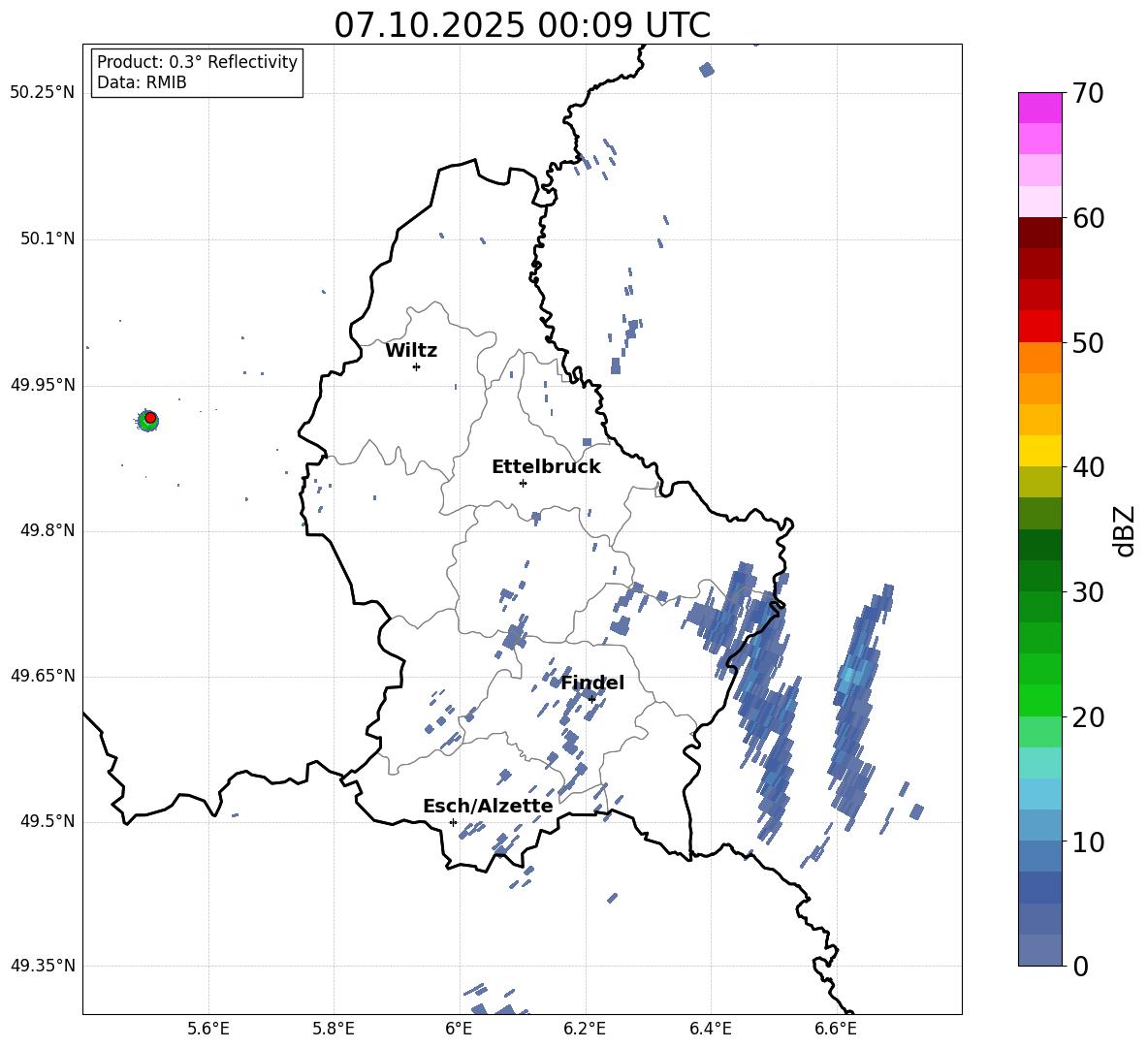Screen dimensions: 1148x1048
Task: Click the 6.4°E longitude label
Action: (x=710, y=1029)
